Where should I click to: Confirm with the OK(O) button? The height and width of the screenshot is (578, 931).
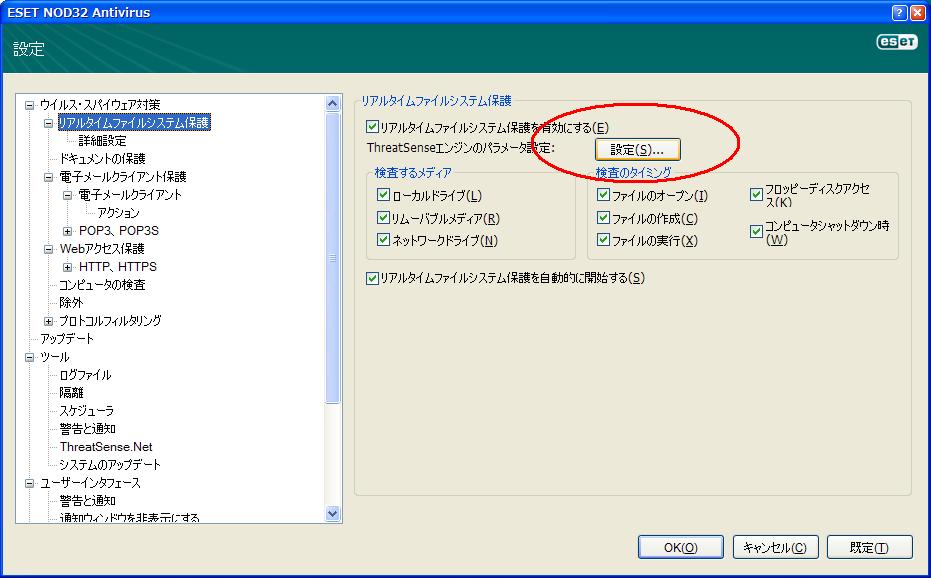680,547
